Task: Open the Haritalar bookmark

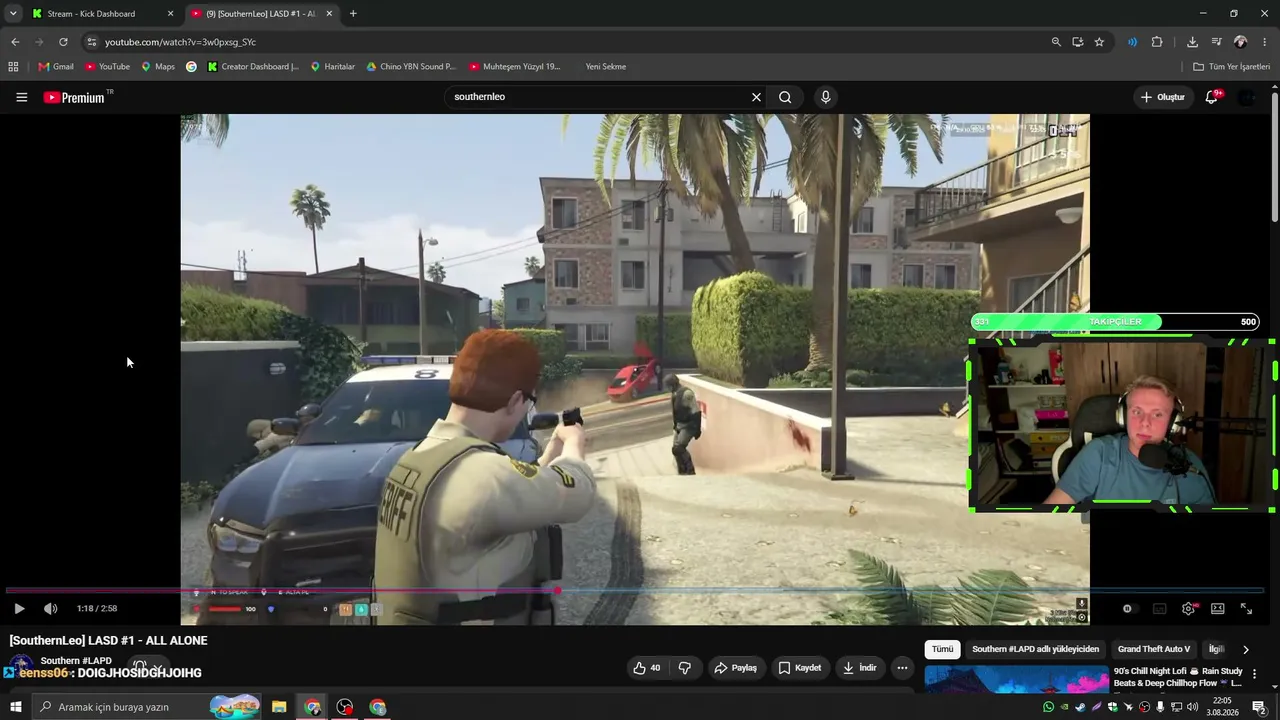Action: 333,67
